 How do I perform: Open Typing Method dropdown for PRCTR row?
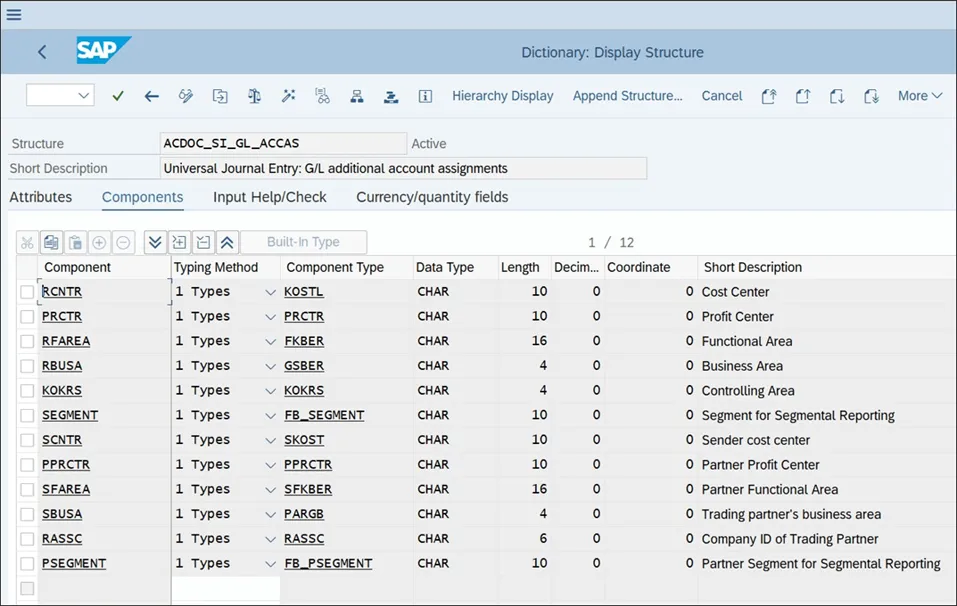tap(270, 317)
